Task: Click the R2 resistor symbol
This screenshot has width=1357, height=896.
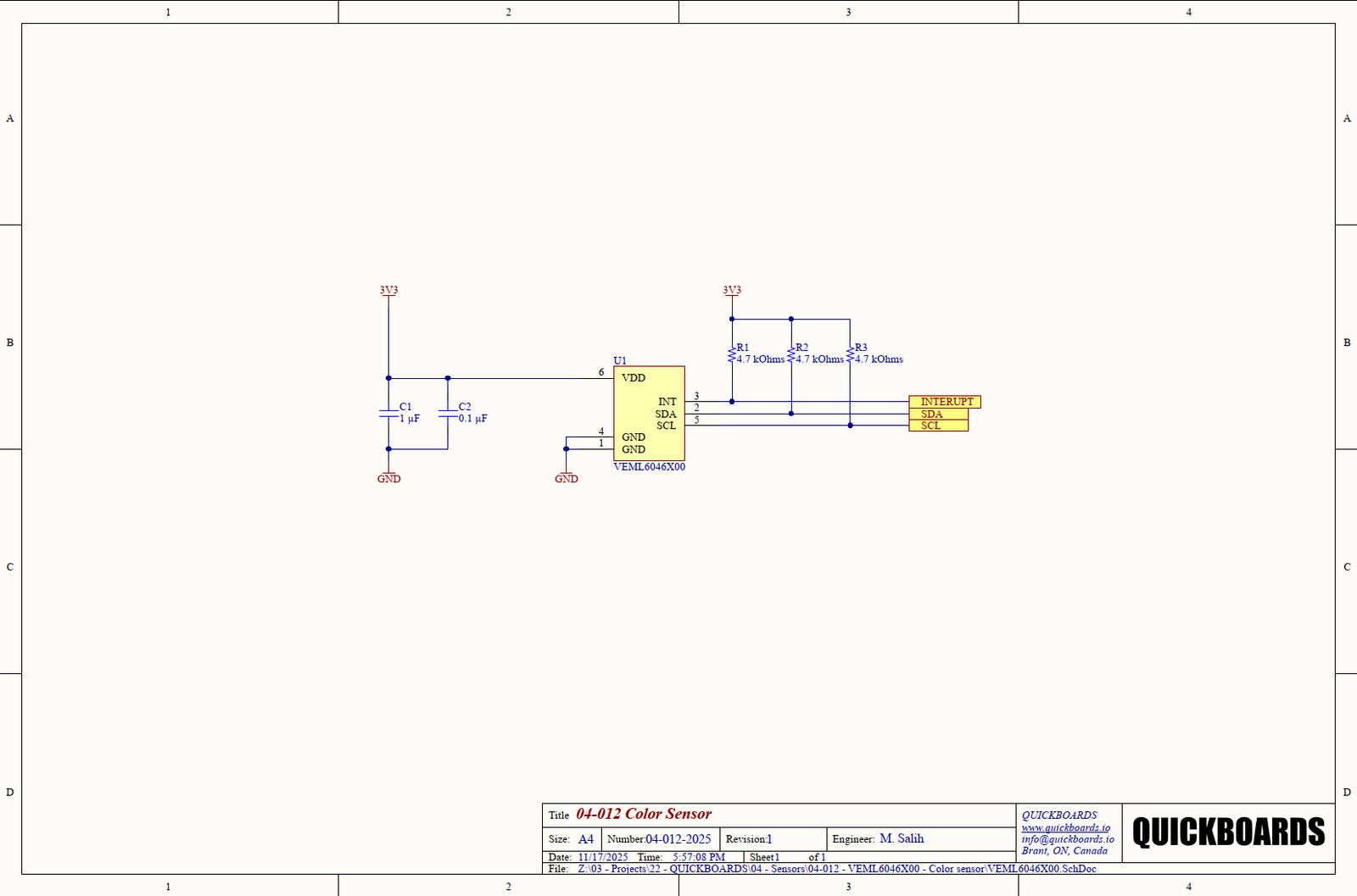Action: (x=790, y=354)
